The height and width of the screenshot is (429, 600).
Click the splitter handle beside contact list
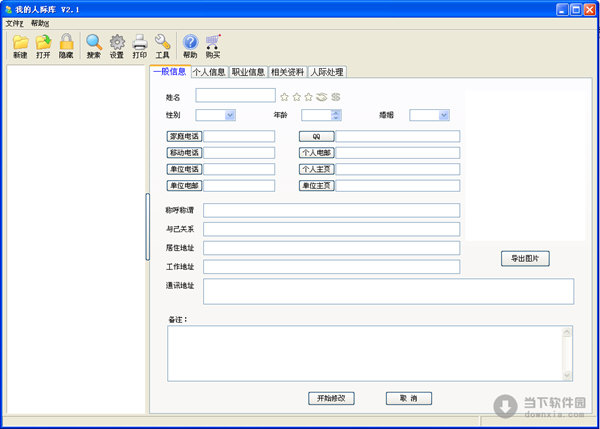coord(147,227)
